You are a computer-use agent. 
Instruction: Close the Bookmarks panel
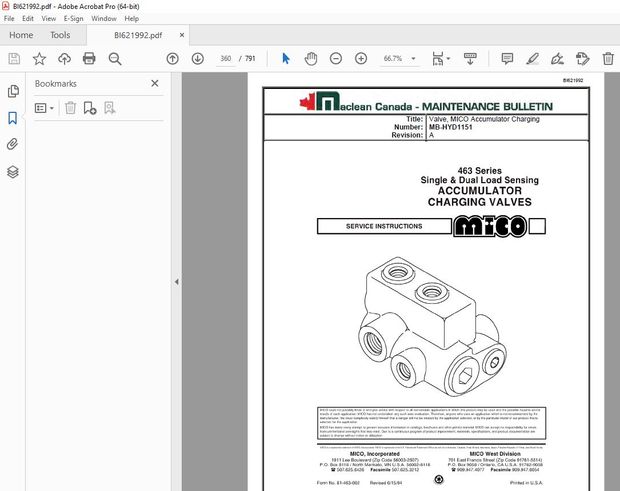[155, 83]
